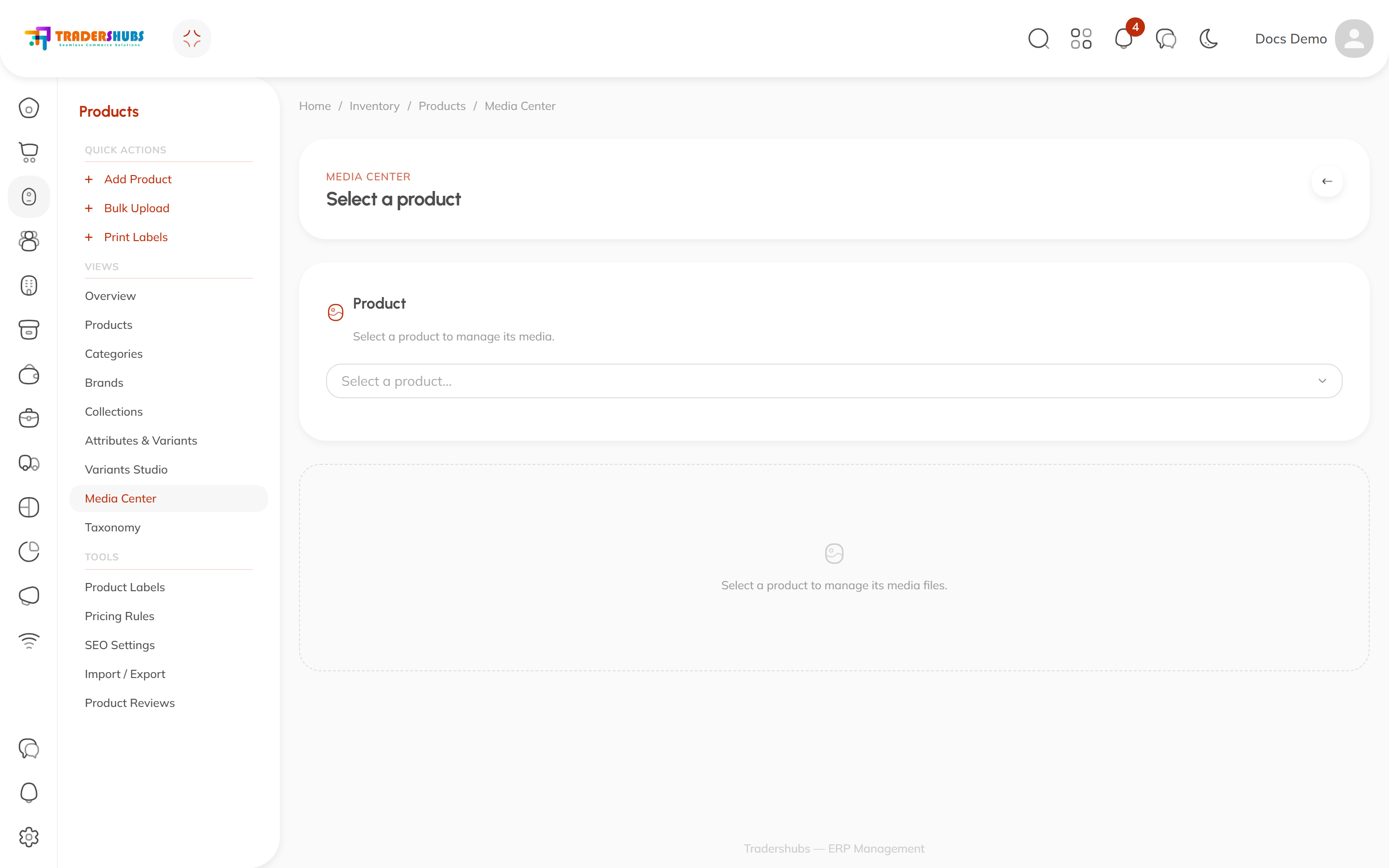Screen dimensions: 1389x868
Task: Open the chat bubbles icon in header
Action: (x=1166, y=39)
